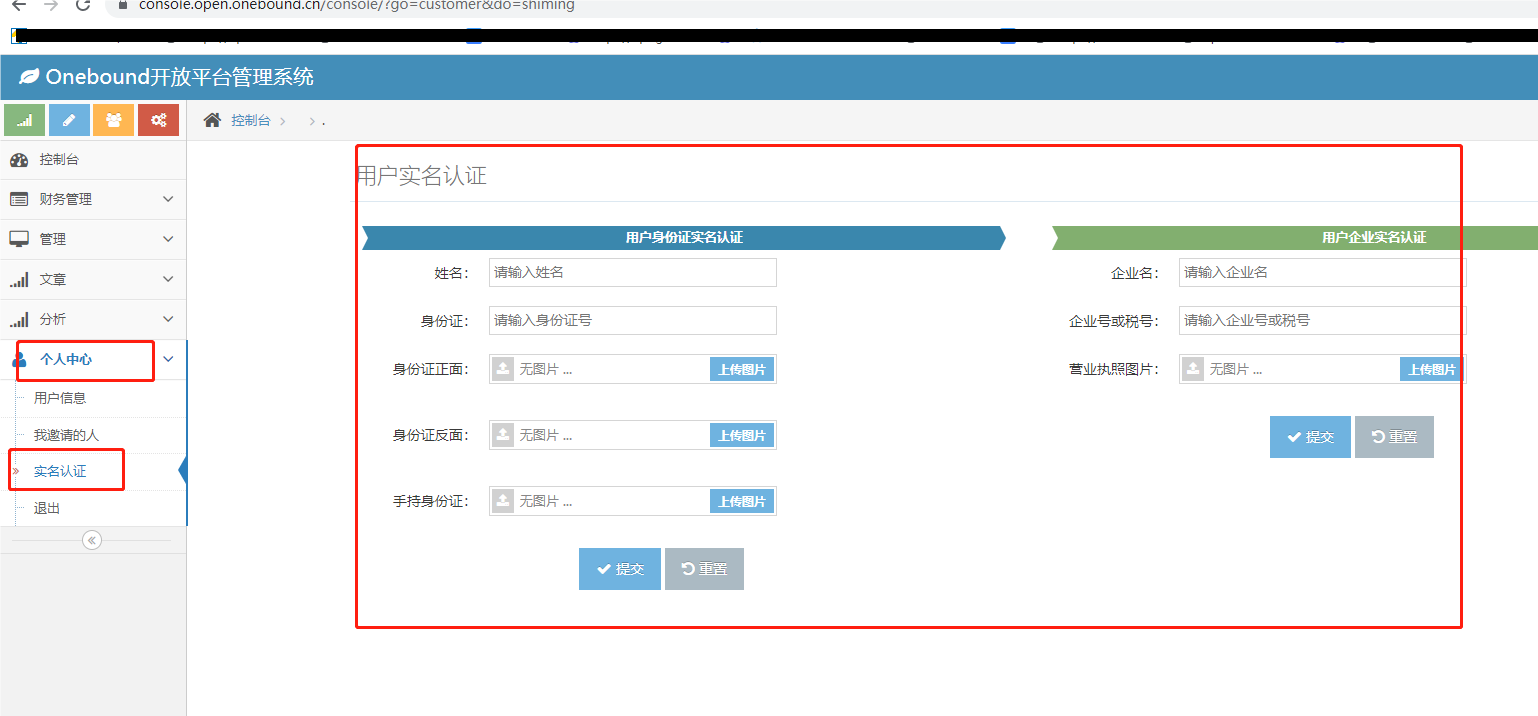Collapse sidebar using double-arrow icon

[x=92, y=540]
